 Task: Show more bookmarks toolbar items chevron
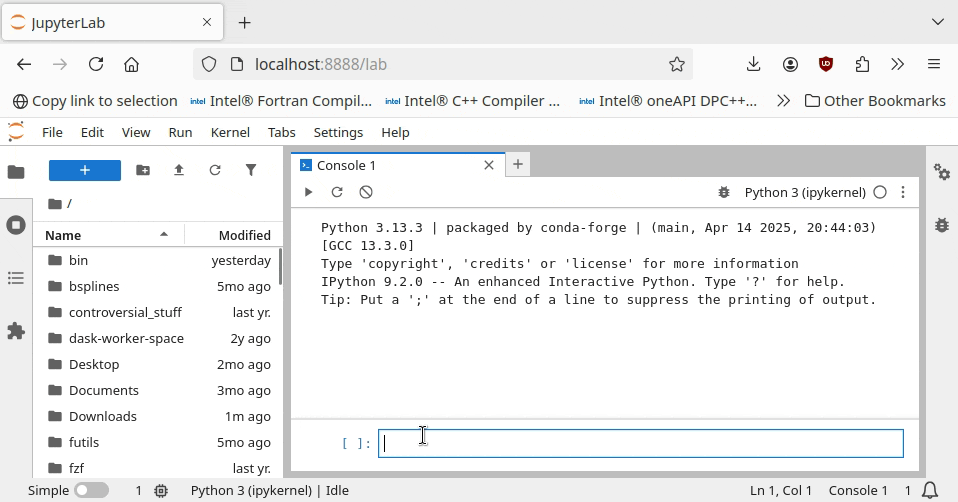coord(783,101)
